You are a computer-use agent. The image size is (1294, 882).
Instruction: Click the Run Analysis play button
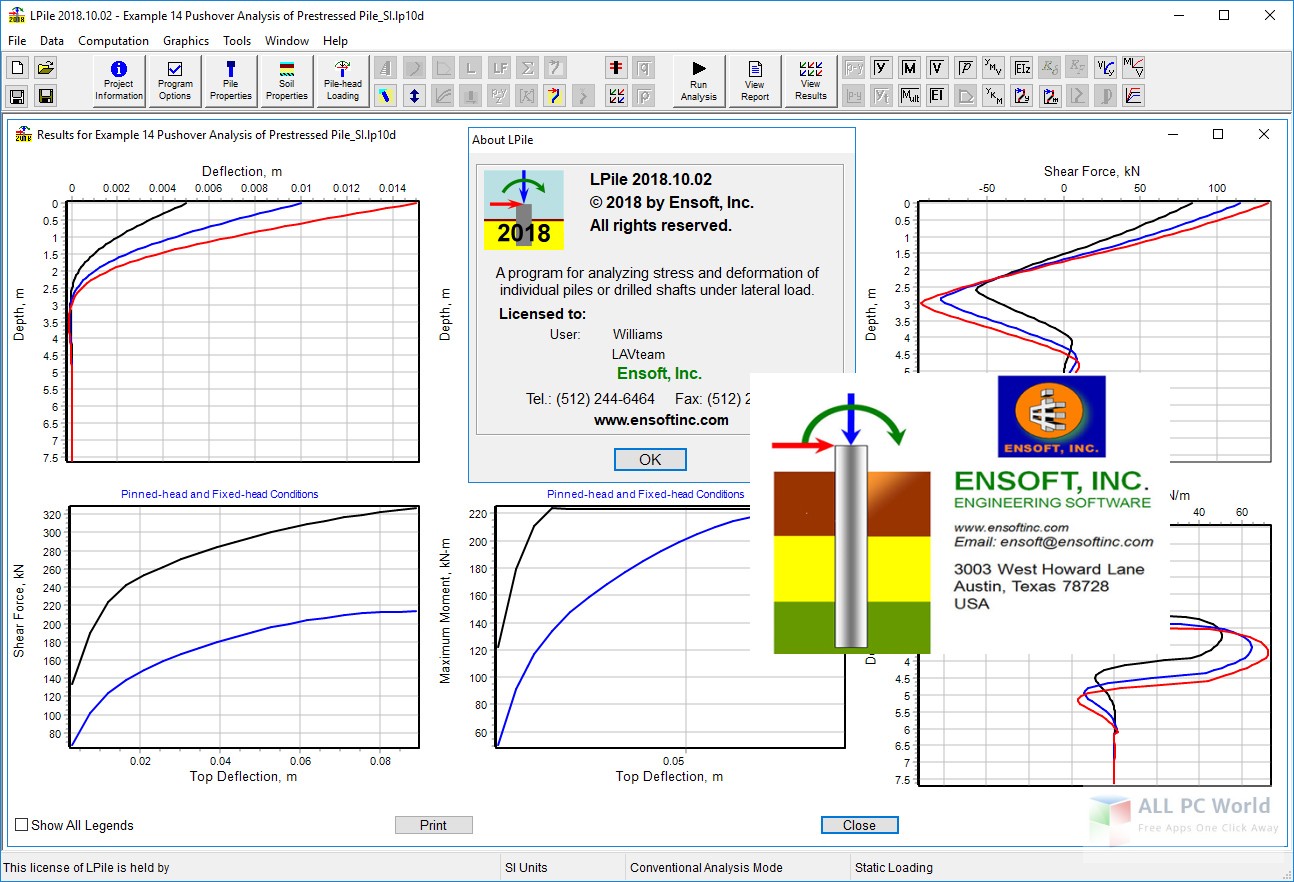(x=699, y=81)
